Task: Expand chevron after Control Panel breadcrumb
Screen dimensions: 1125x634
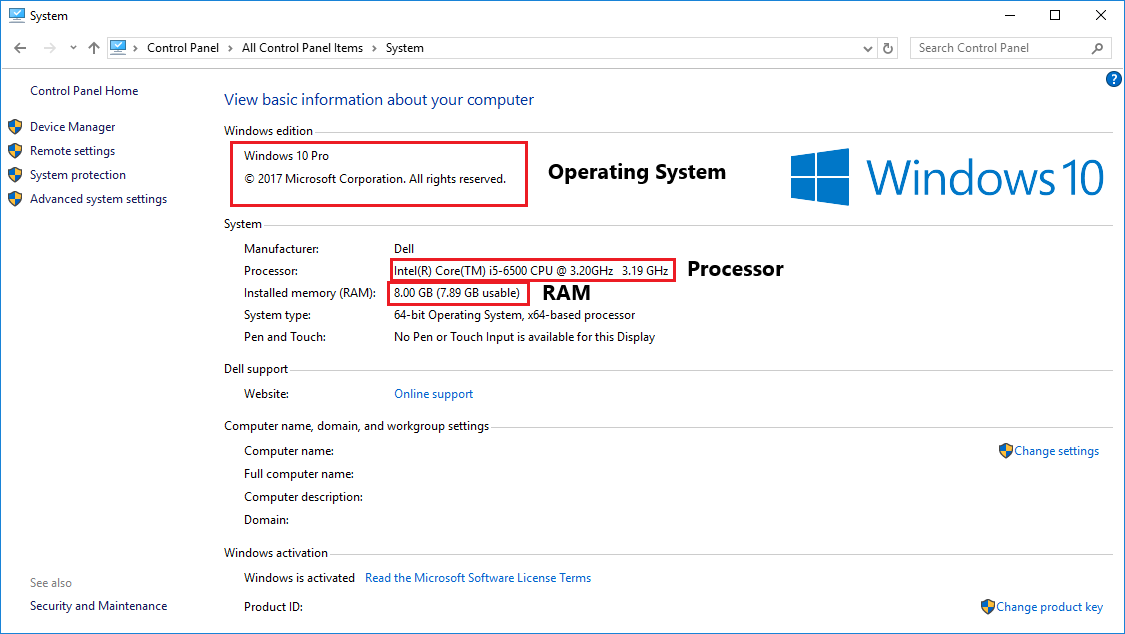Action: click(230, 48)
